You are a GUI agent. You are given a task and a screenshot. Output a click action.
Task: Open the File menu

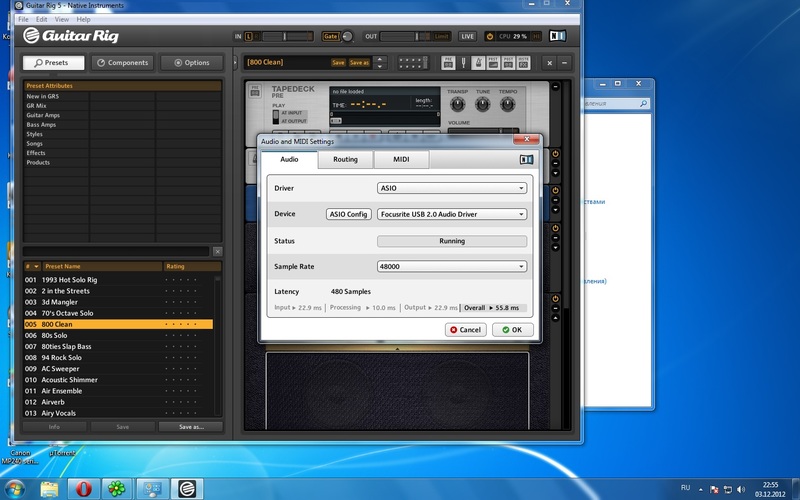pos(23,19)
